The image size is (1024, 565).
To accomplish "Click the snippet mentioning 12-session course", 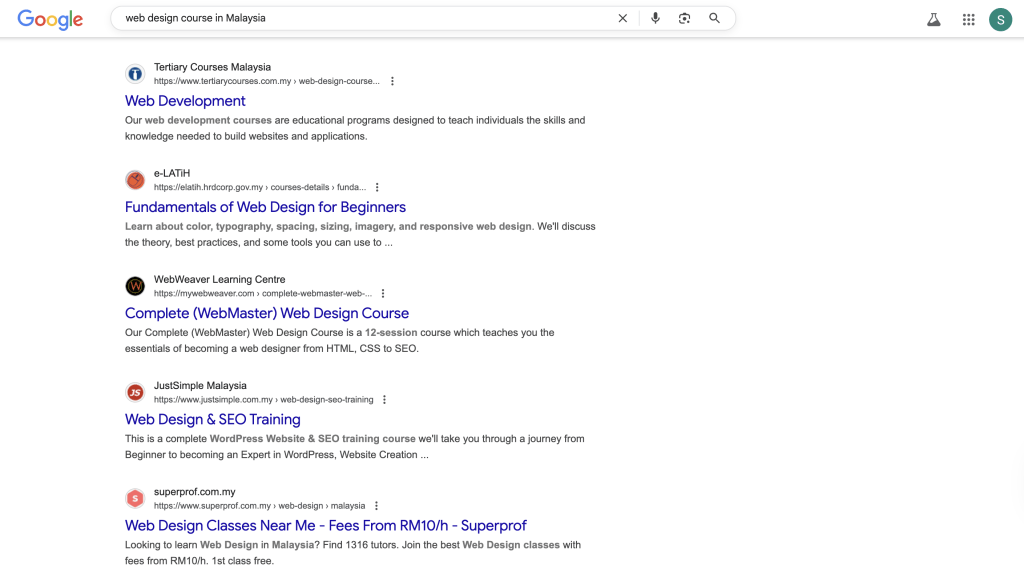I will (340, 340).
